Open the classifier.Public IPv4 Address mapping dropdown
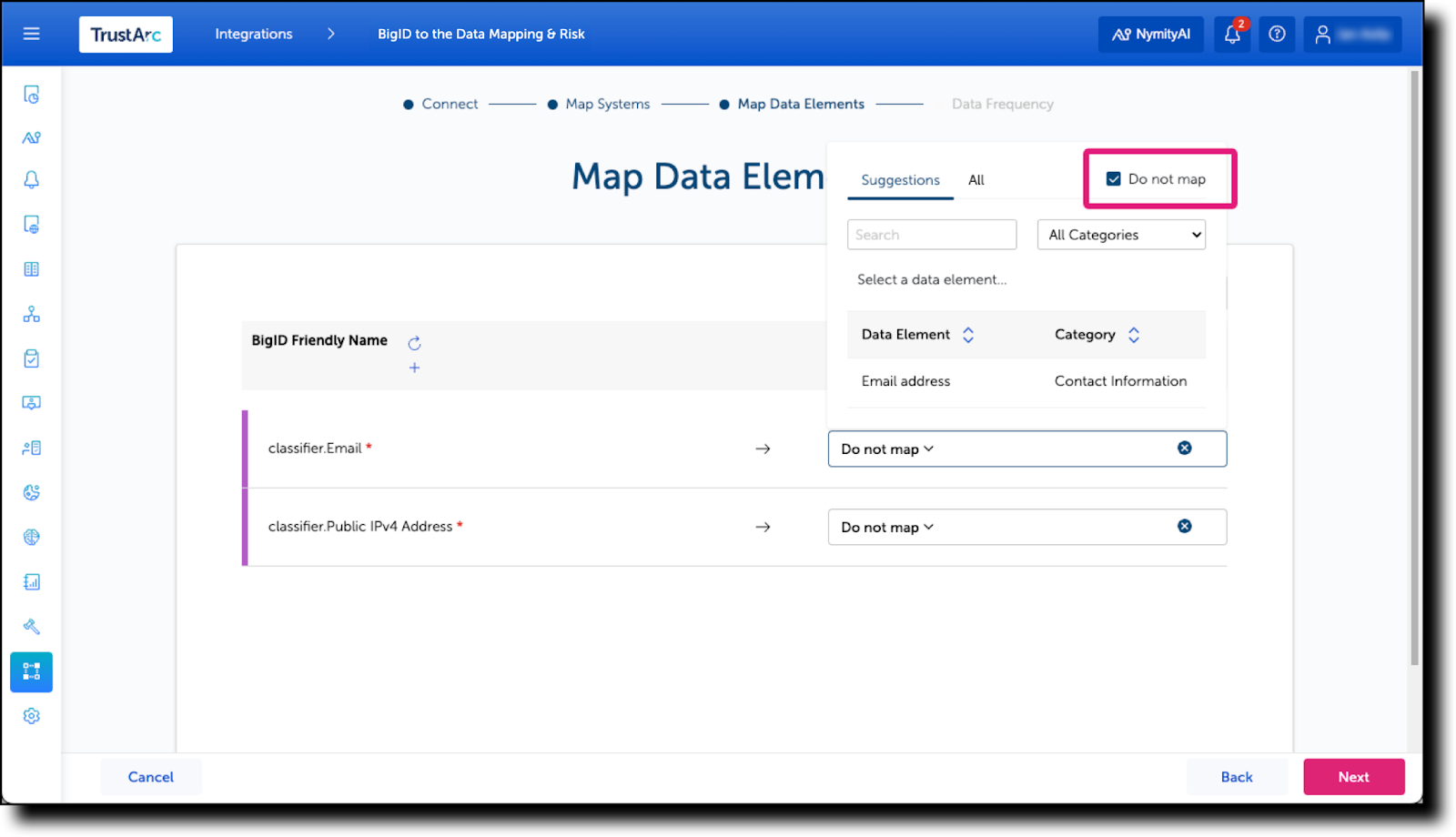1456x837 pixels. tap(1027, 527)
